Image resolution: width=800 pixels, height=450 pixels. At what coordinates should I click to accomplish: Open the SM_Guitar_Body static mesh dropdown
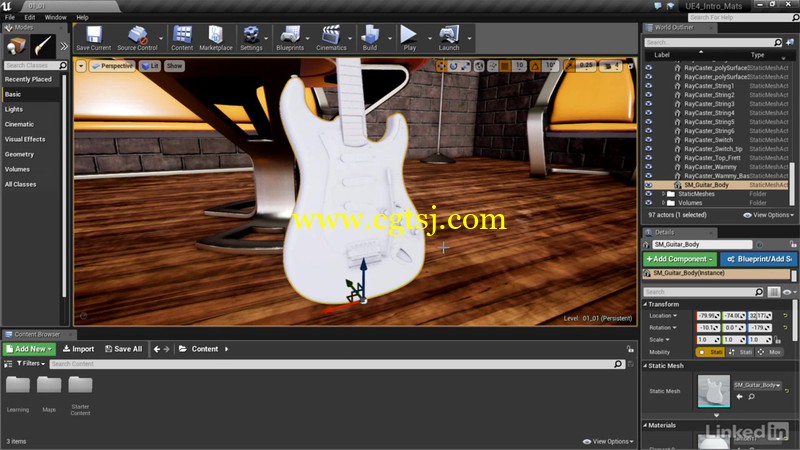point(758,385)
